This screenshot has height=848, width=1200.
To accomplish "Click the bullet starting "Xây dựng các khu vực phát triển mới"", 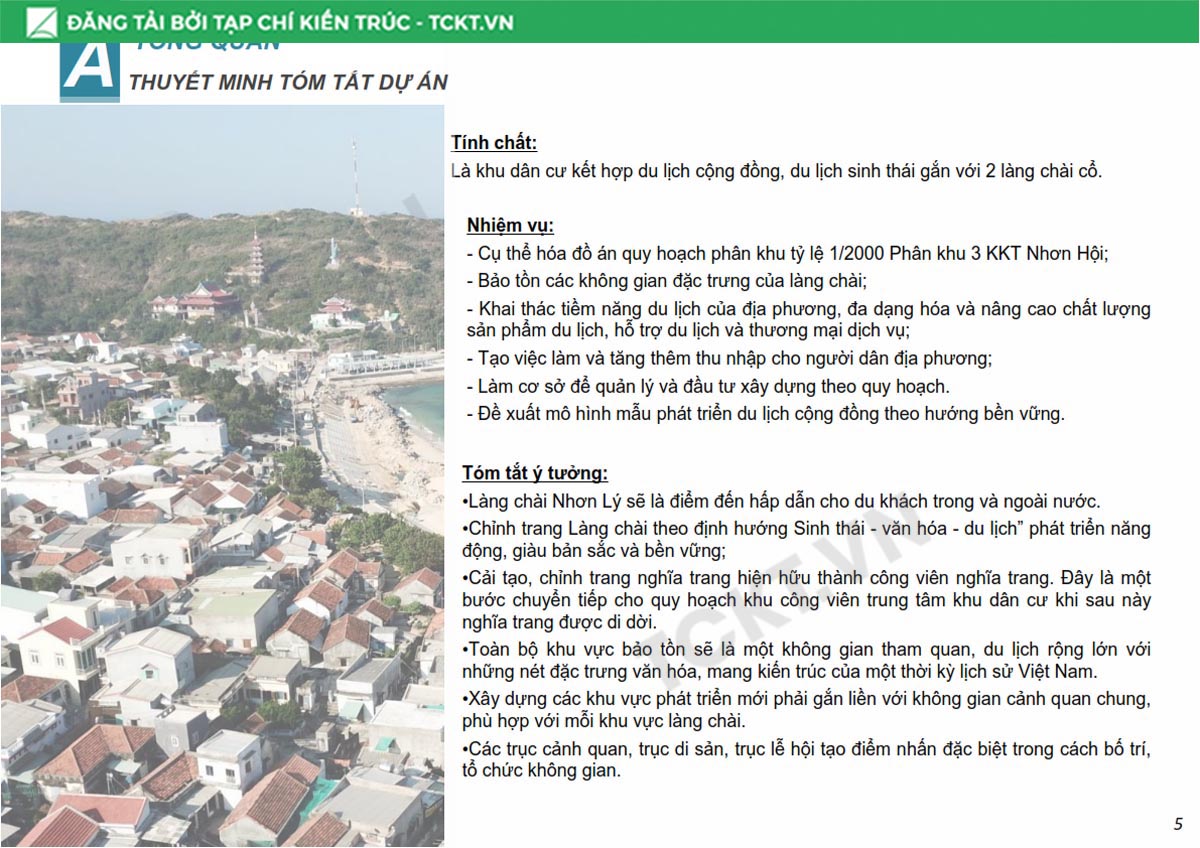I will 806,709.
